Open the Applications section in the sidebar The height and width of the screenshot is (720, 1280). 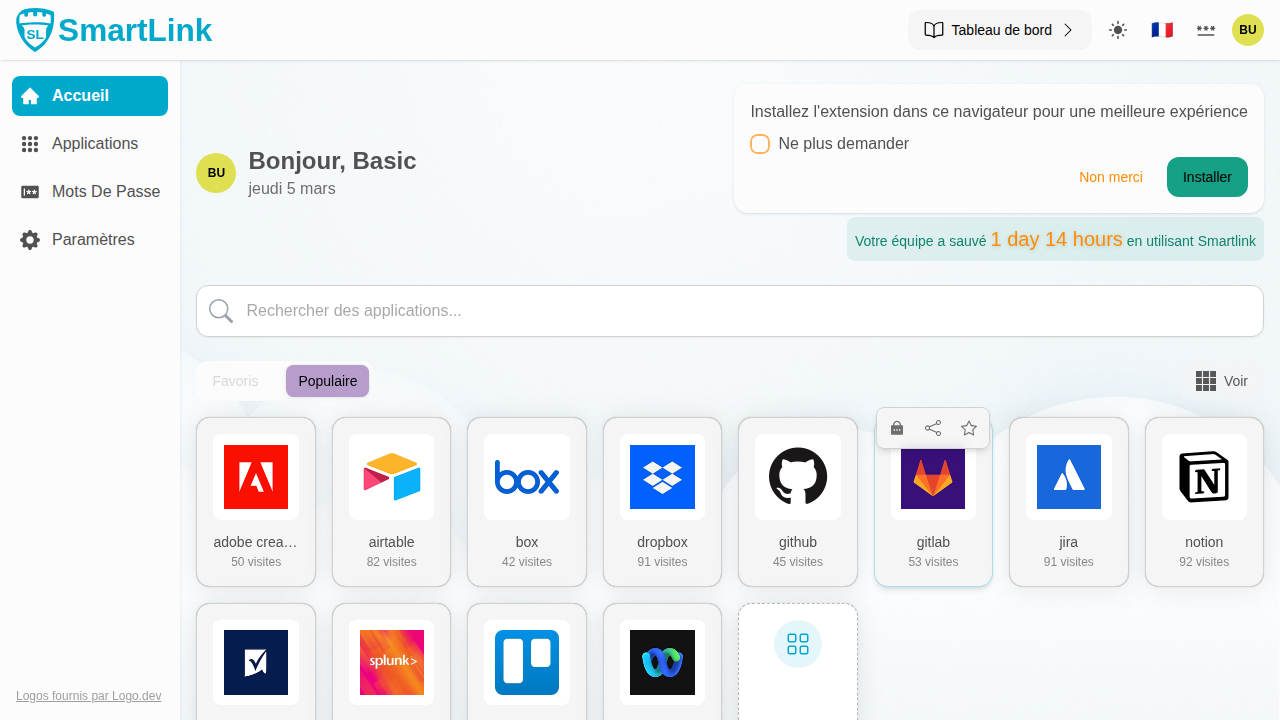(x=94, y=143)
